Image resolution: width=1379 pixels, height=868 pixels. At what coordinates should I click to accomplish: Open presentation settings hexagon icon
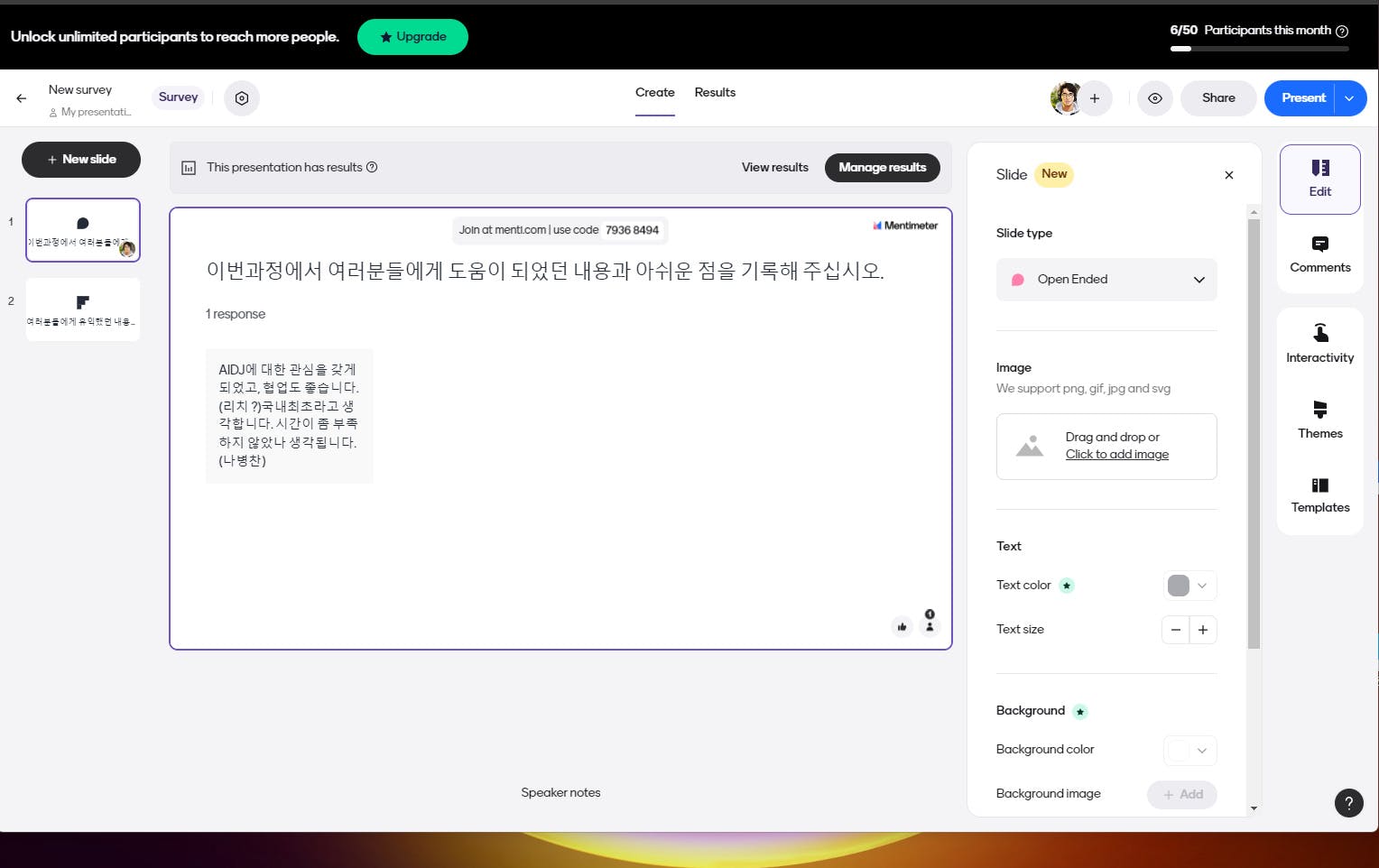pyautogui.click(x=242, y=98)
